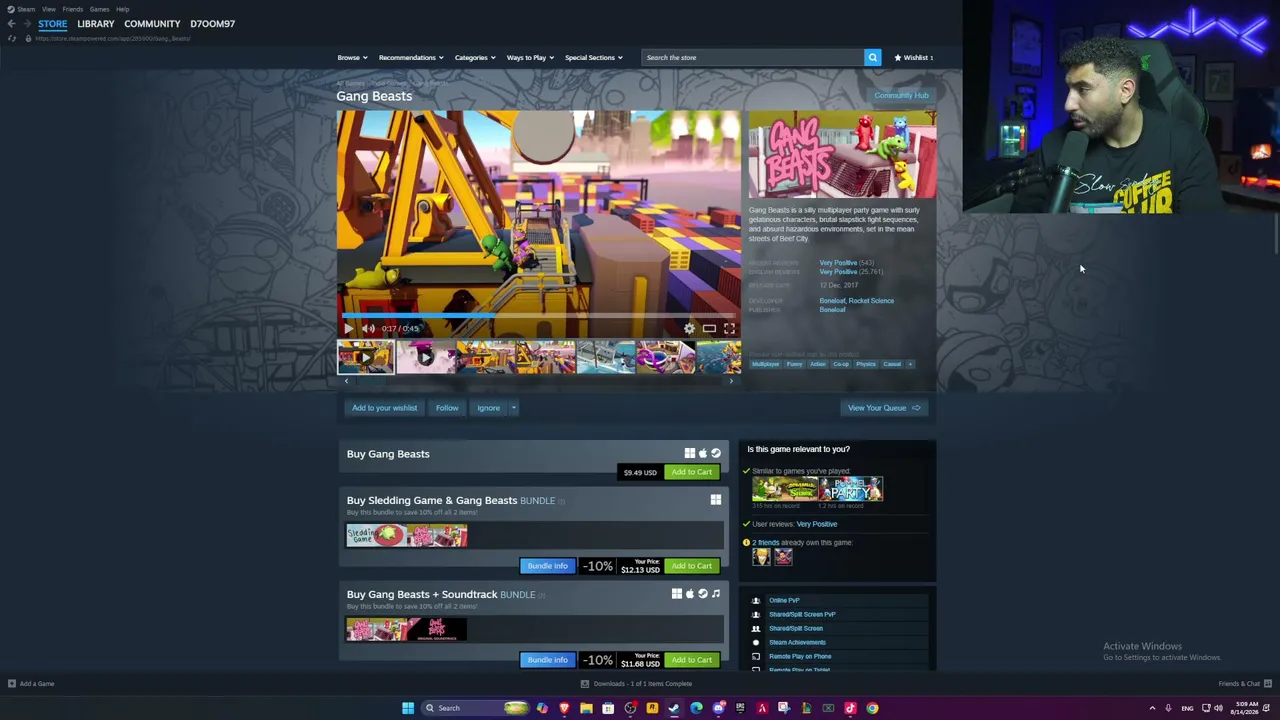The height and width of the screenshot is (720, 1280).
Task: Open Microsoft Edge from the taskbar
Action: pos(696,708)
